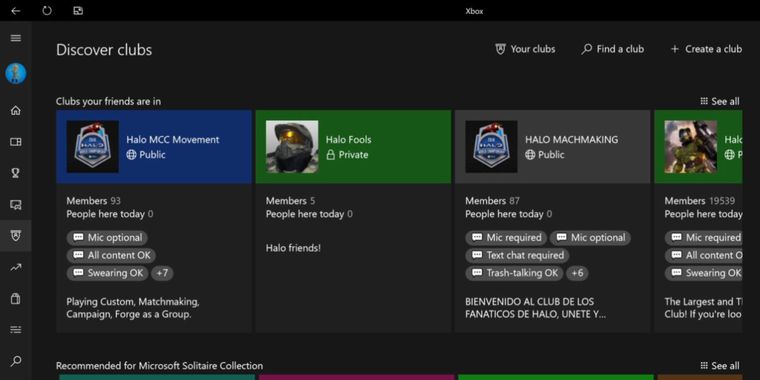Open HALO MACHMAKING club thumbnail
This screenshot has width=760, height=380.
tap(491, 146)
